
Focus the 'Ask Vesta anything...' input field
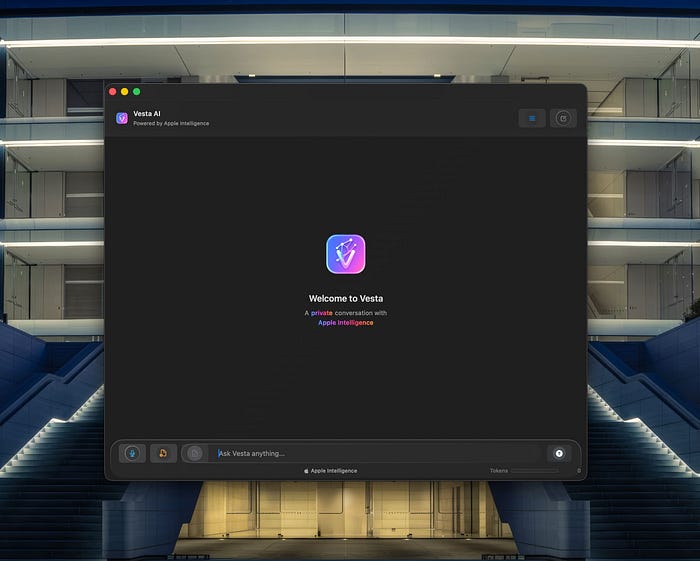(379, 453)
